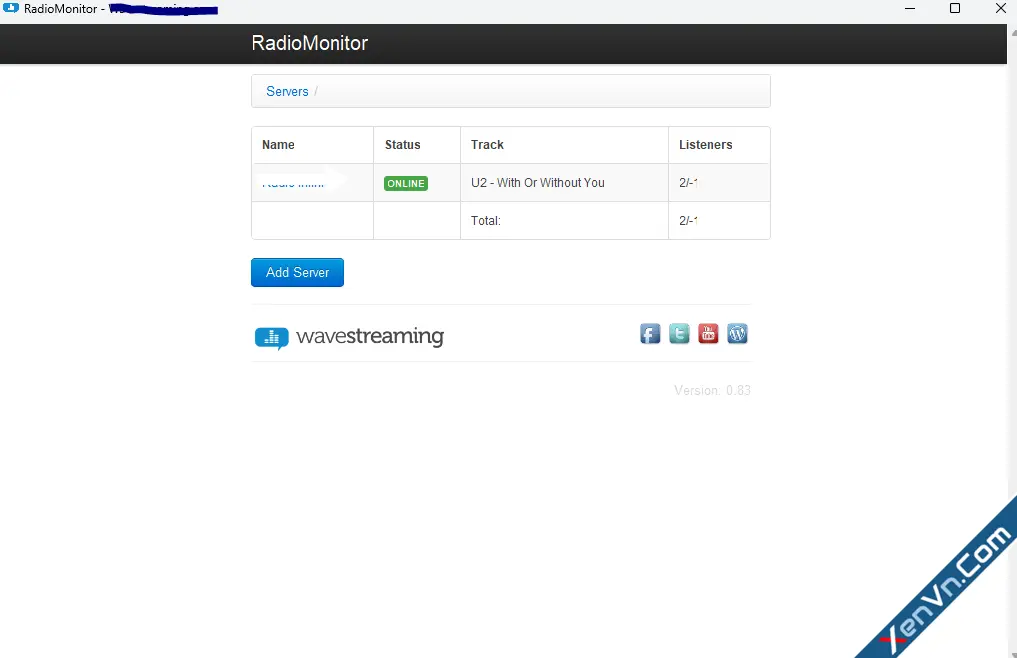Click the RadioMonitor app icon in title bar
This screenshot has height=658, width=1017.
11,8
